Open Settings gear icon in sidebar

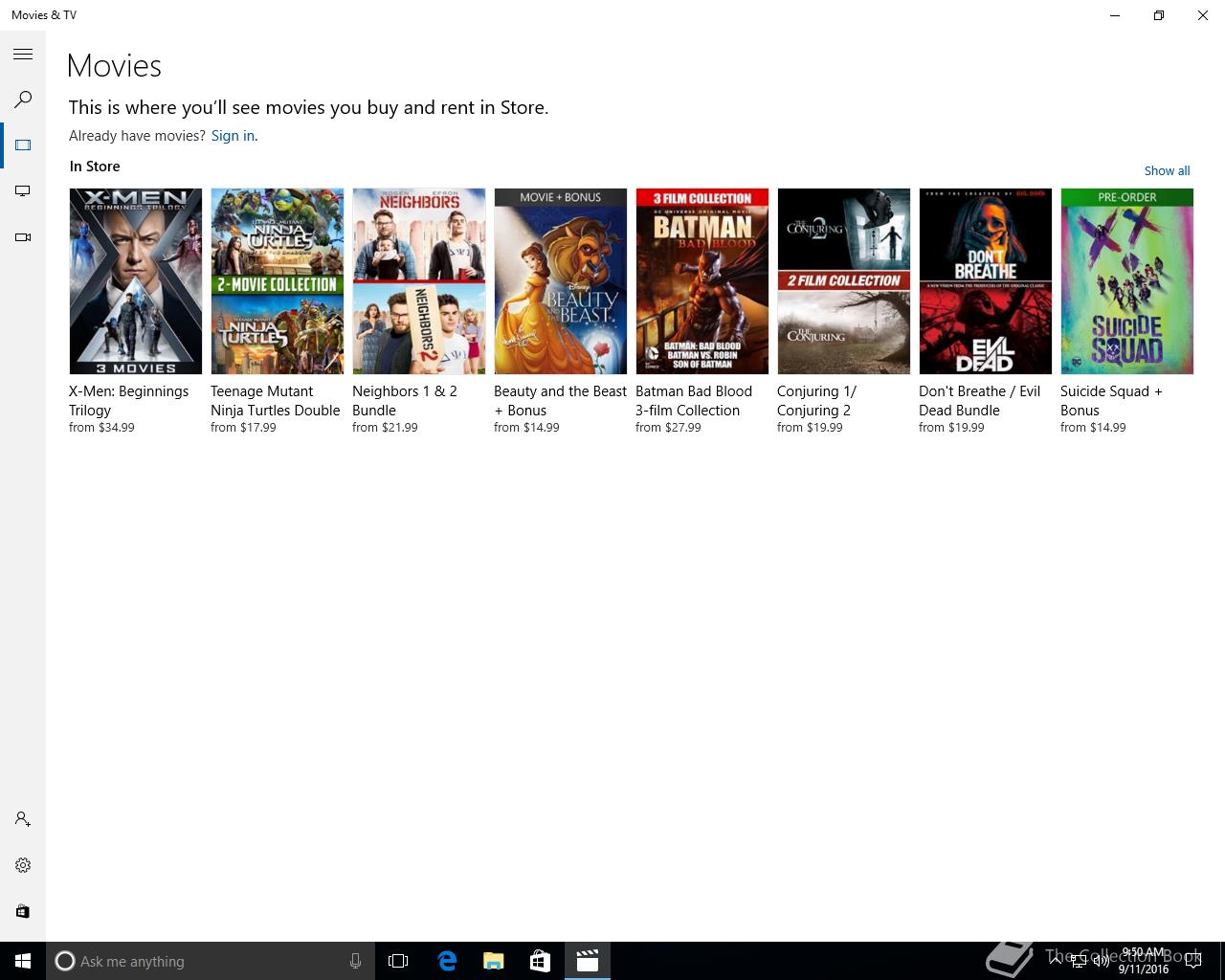tap(23, 865)
